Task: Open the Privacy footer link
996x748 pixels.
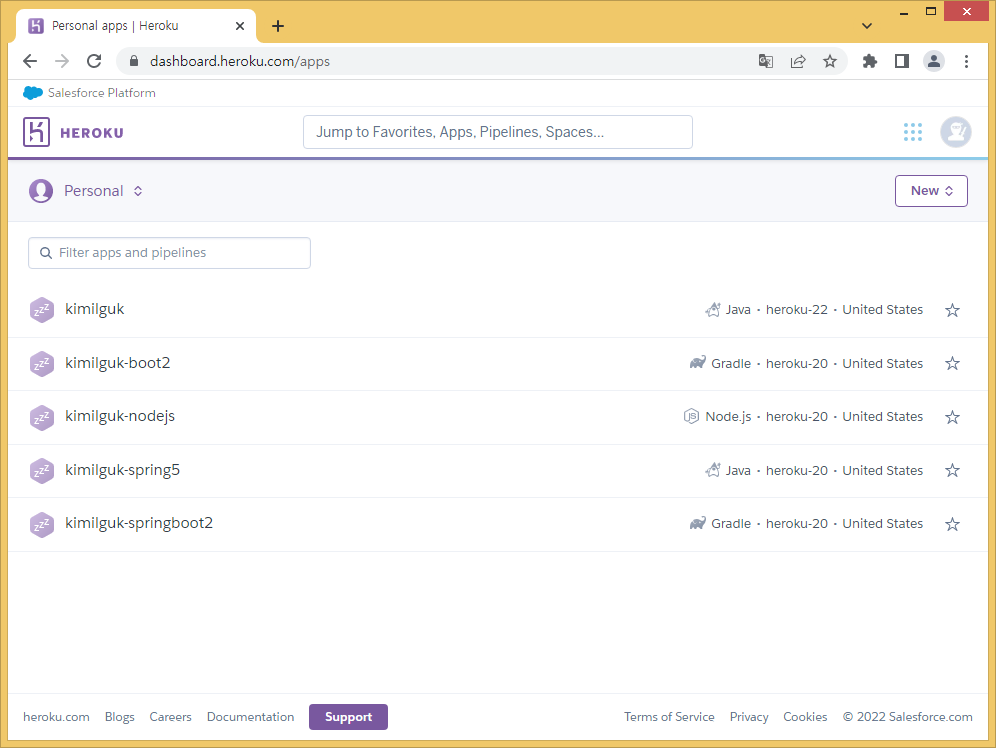Action: pos(749,717)
